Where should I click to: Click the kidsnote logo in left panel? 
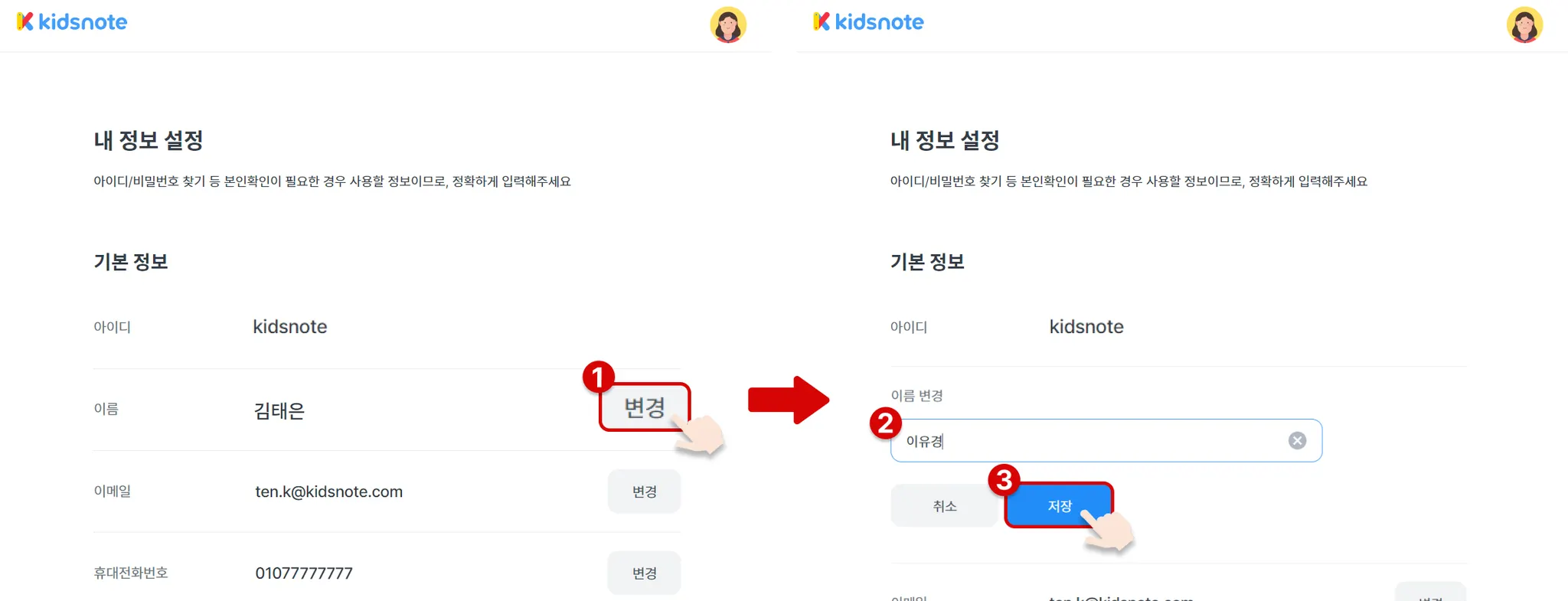pos(72,21)
